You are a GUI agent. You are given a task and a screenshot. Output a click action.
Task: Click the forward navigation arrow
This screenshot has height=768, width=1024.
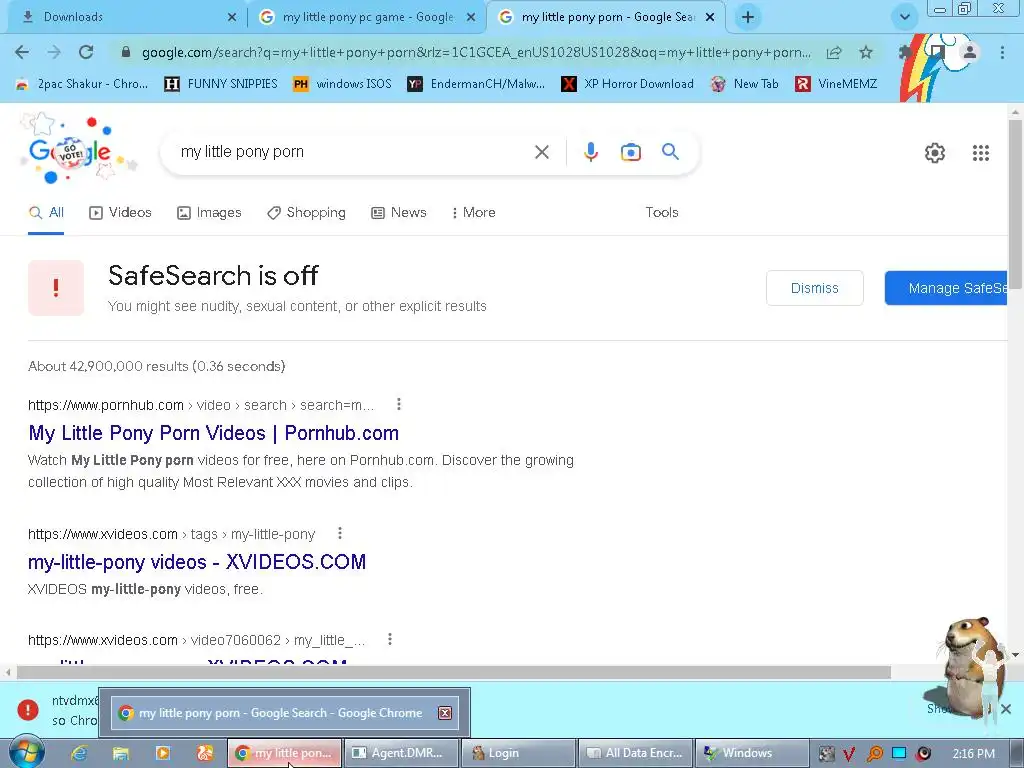54,52
